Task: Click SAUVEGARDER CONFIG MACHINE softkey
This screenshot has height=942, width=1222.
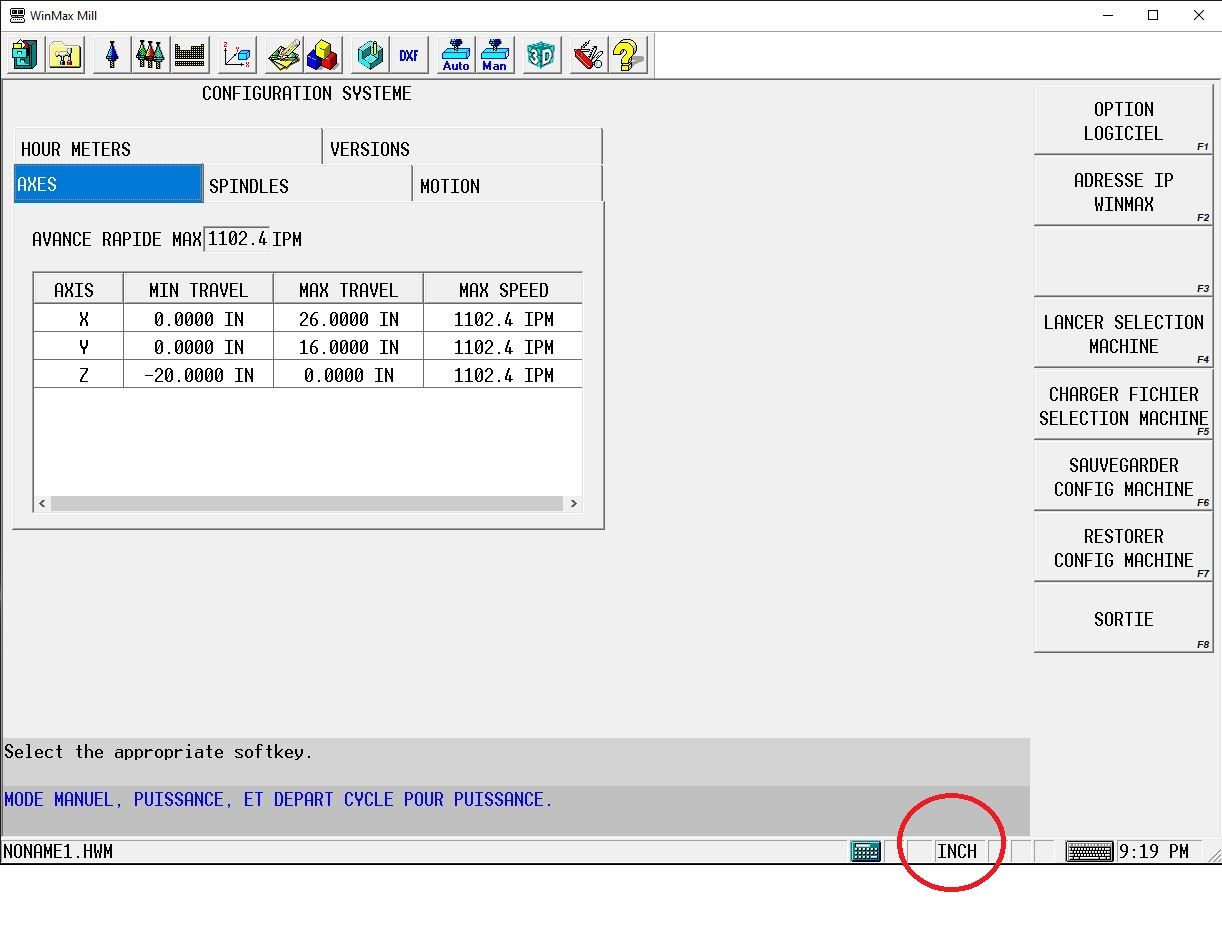Action: click(x=1123, y=476)
